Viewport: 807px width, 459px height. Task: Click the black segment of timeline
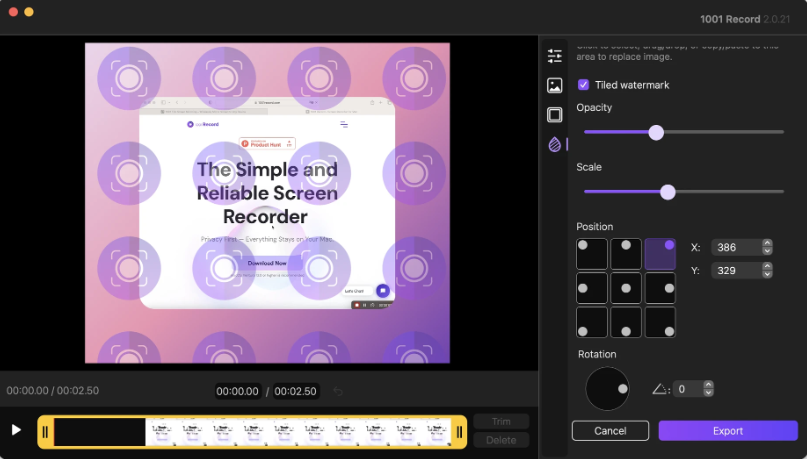pyautogui.click(x=100, y=432)
